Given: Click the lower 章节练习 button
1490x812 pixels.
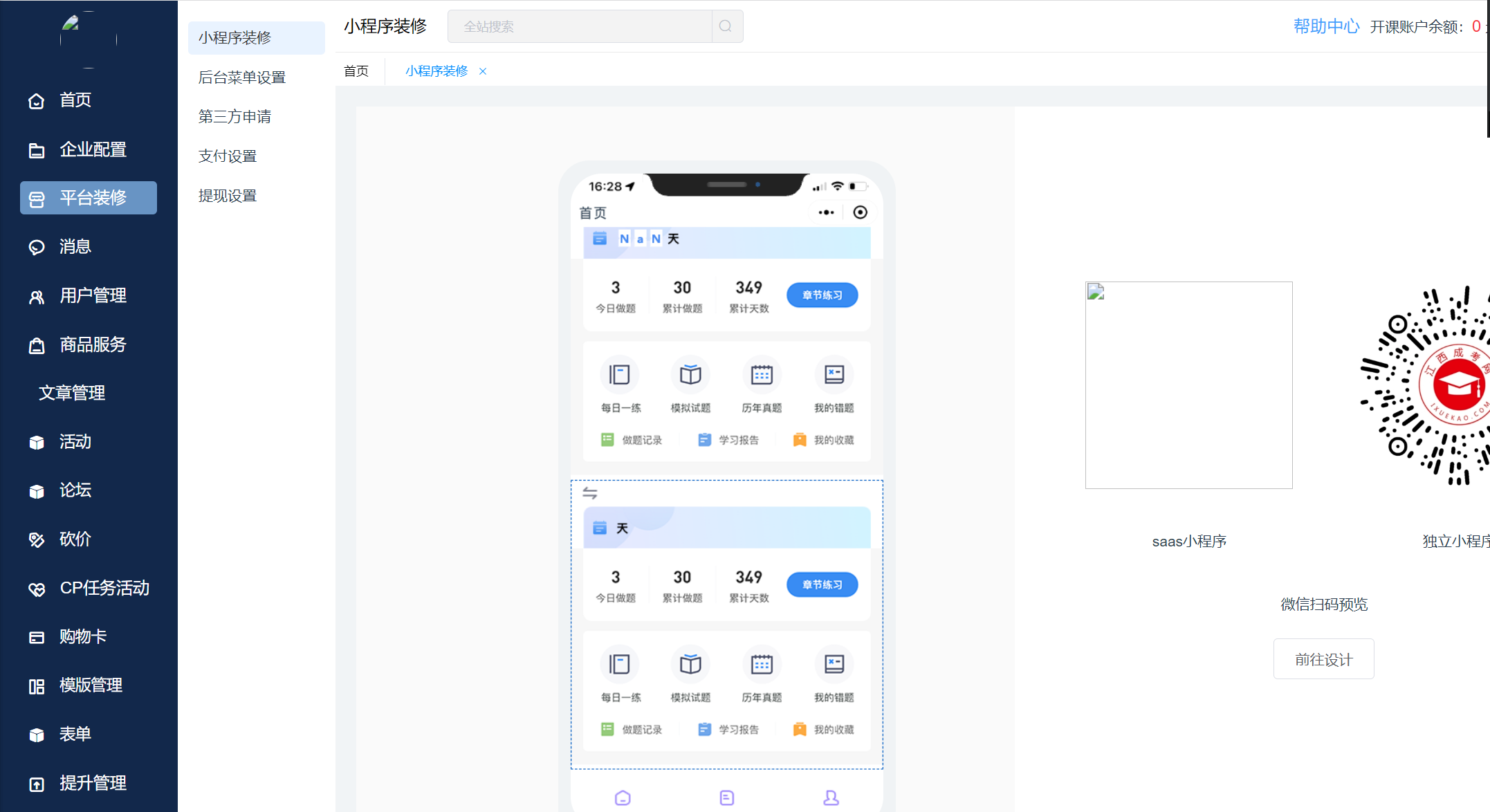Looking at the screenshot, I should (822, 585).
